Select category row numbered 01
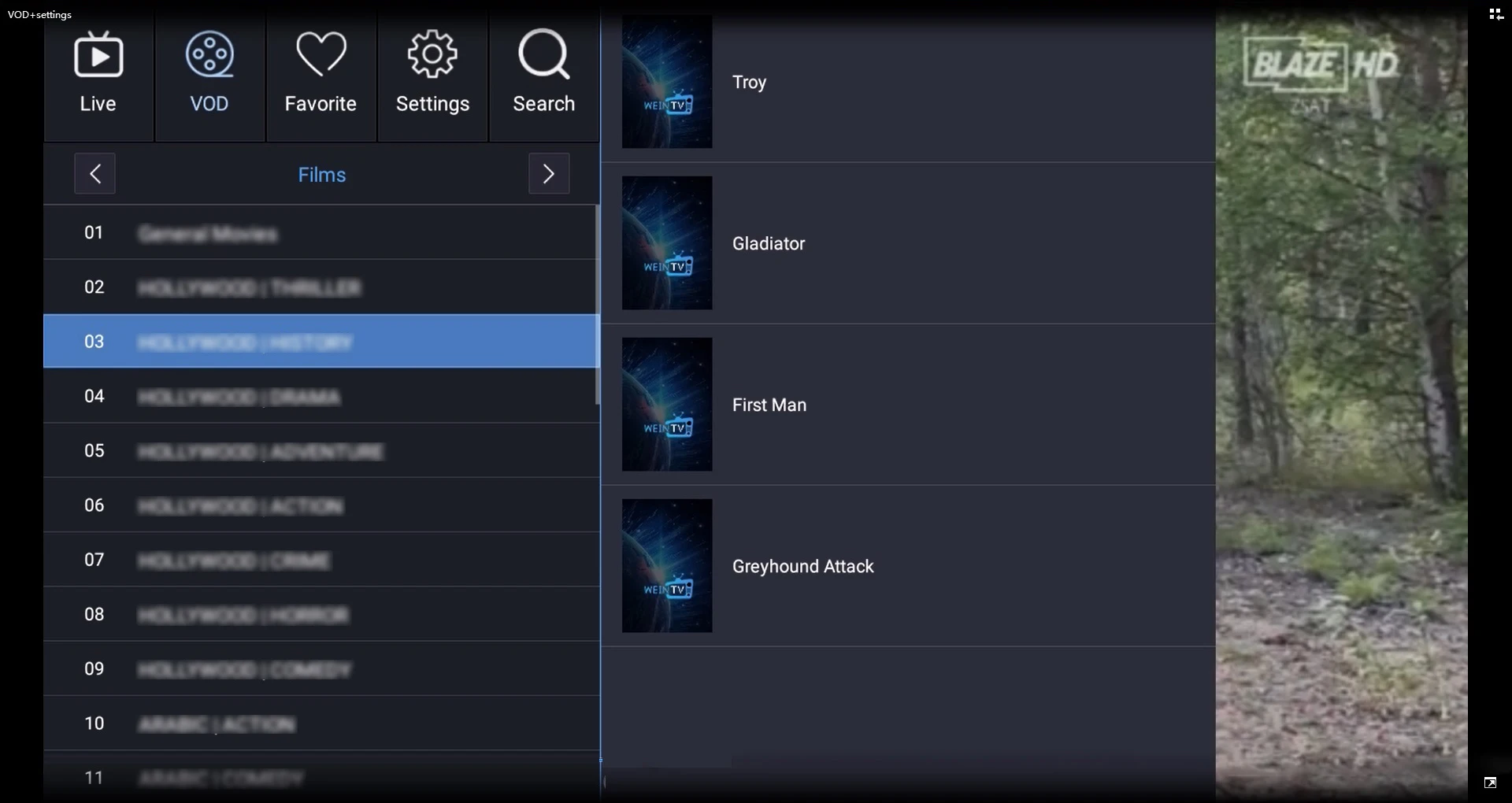1512x803 pixels. point(320,232)
